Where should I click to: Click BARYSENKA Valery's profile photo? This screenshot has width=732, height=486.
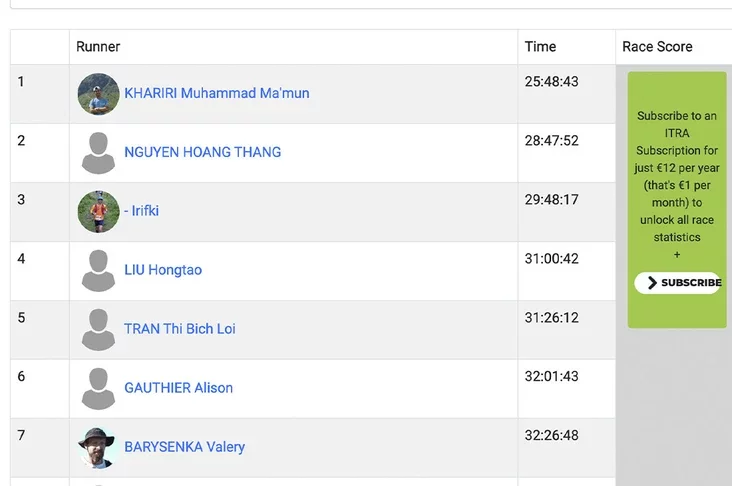pyautogui.click(x=98, y=447)
